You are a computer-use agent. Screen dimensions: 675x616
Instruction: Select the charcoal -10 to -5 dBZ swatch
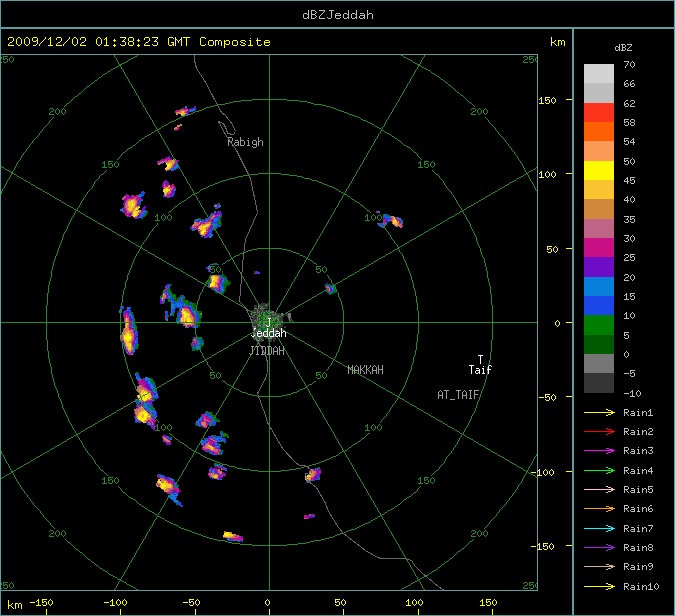[x=599, y=383]
